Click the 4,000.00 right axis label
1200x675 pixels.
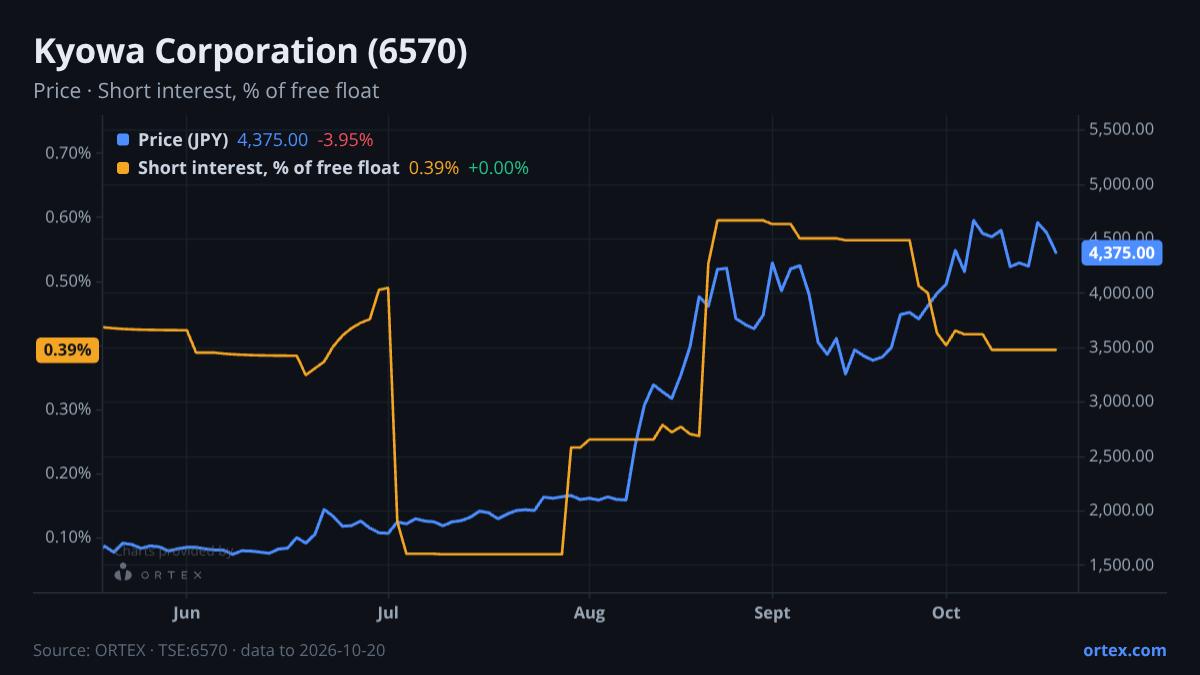point(1121,293)
